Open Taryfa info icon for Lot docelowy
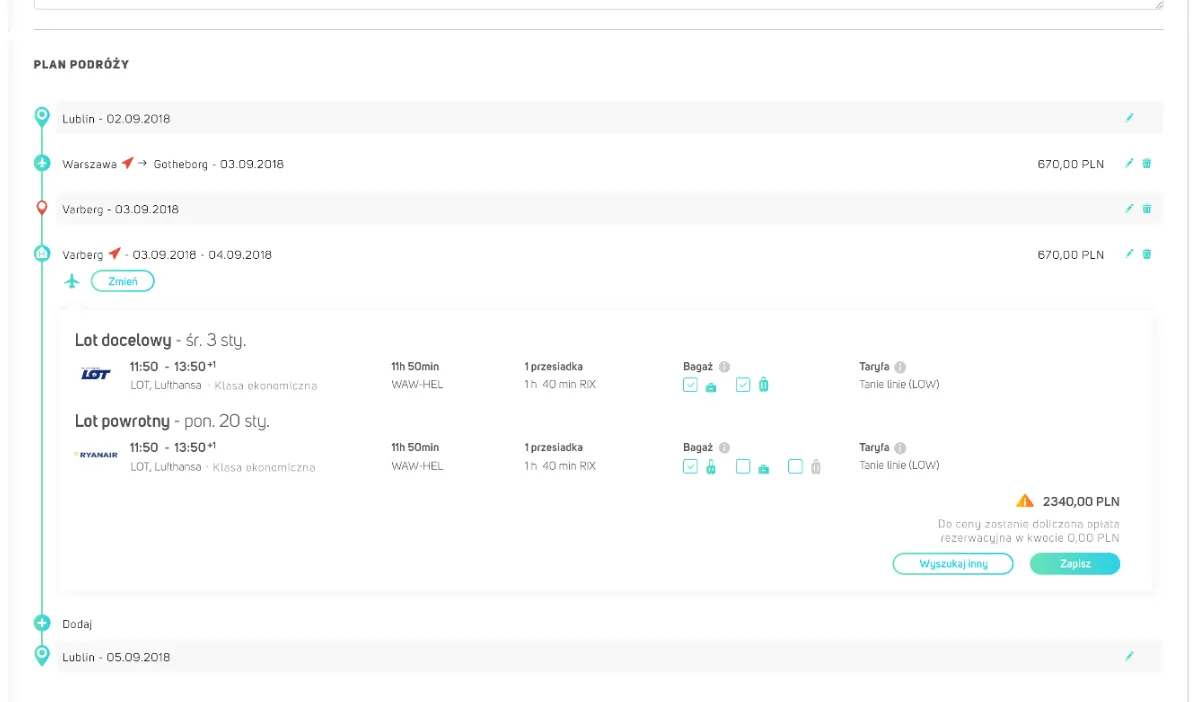The image size is (1197, 702). coord(900,366)
